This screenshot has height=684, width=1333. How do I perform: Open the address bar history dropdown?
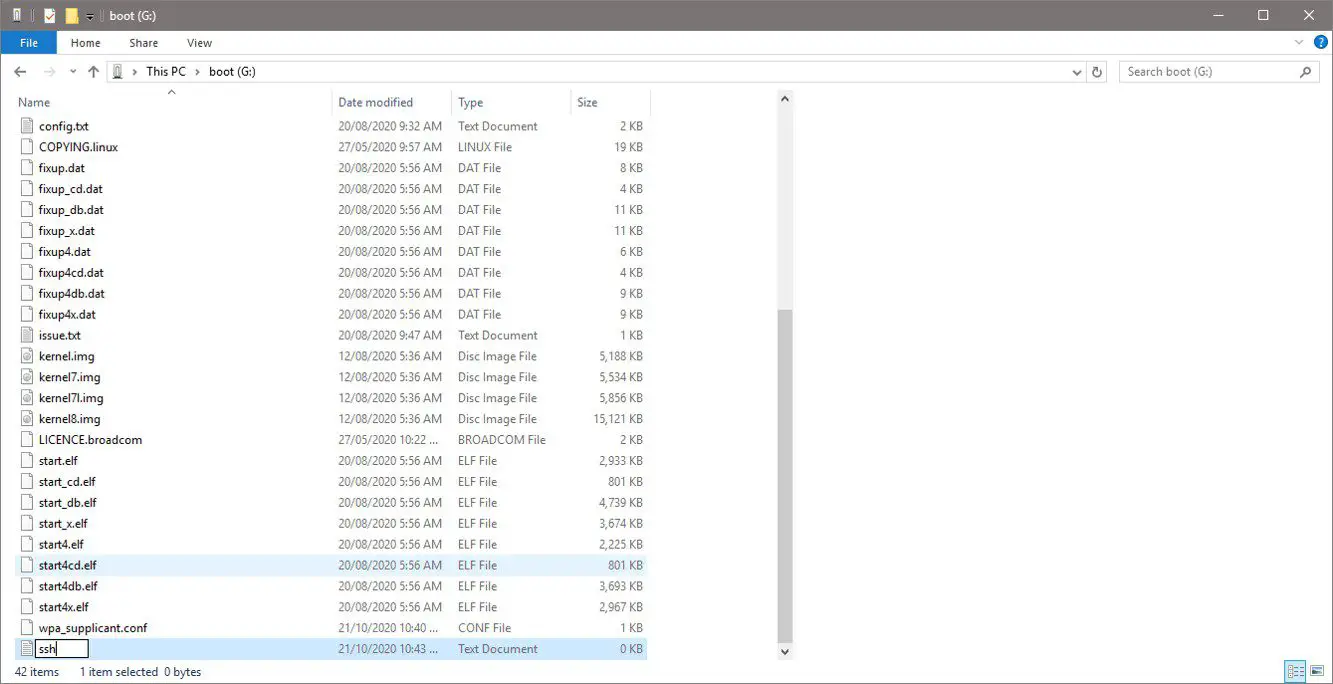(1077, 72)
